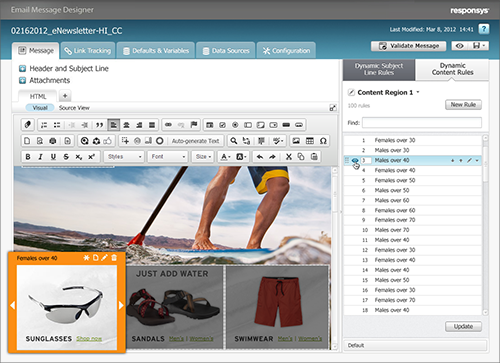Switch editor to Source View

click(74, 108)
